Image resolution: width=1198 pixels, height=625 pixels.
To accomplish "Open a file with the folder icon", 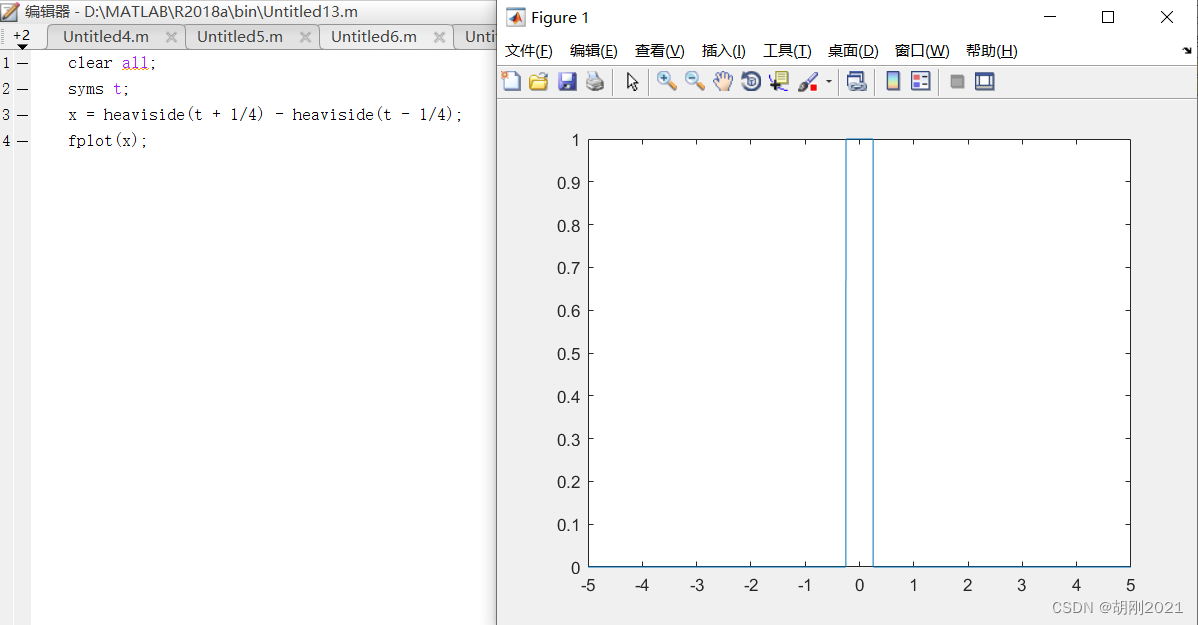I will [539, 82].
